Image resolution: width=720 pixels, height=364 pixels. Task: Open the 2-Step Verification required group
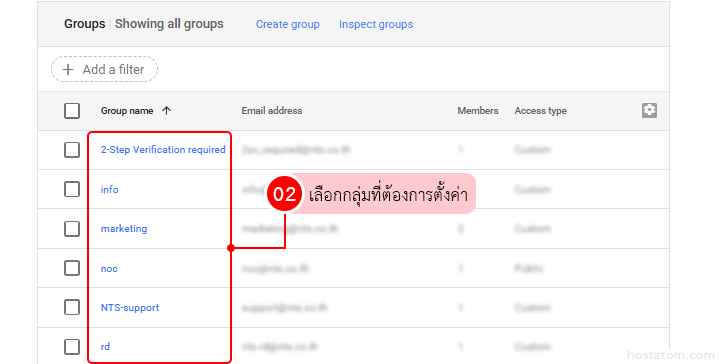click(x=163, y=150)
